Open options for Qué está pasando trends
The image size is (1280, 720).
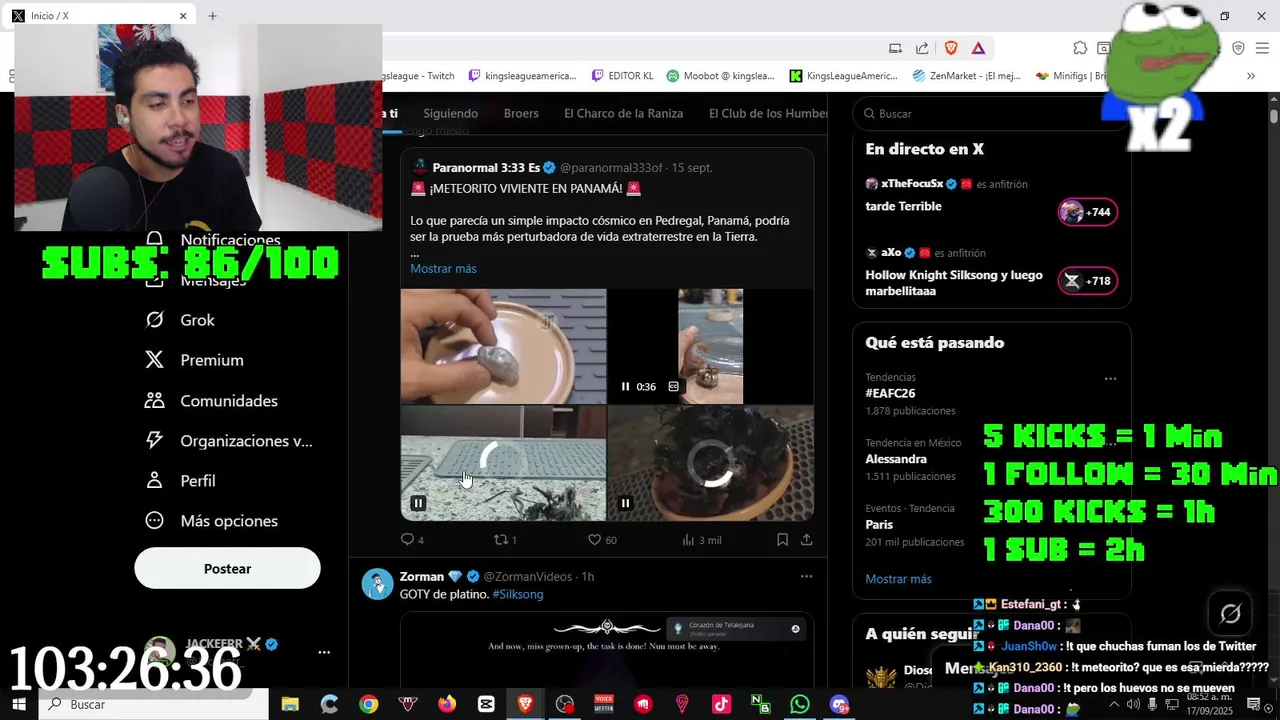[1110, 378]
